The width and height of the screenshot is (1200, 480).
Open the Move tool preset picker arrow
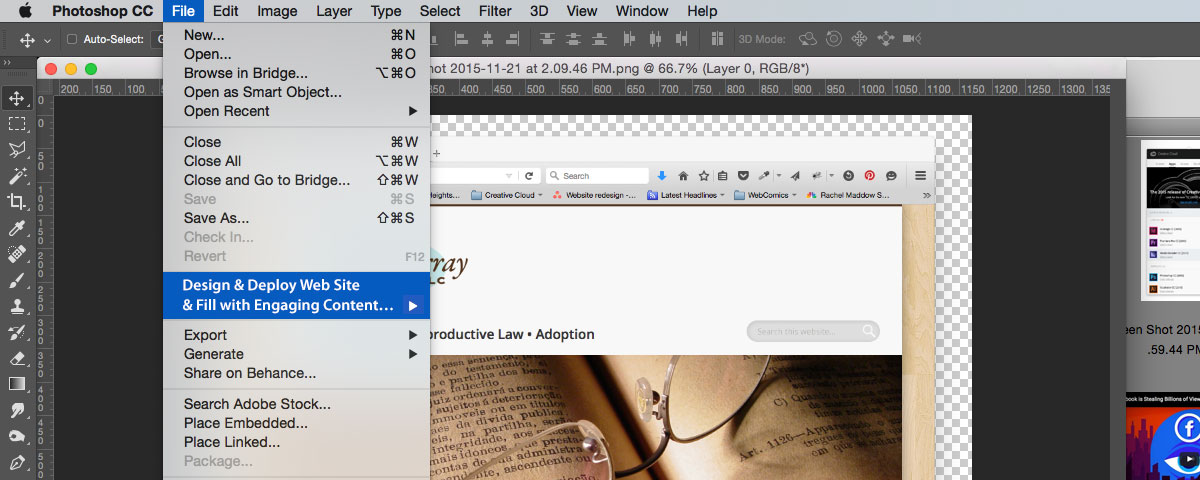(46, 40)
